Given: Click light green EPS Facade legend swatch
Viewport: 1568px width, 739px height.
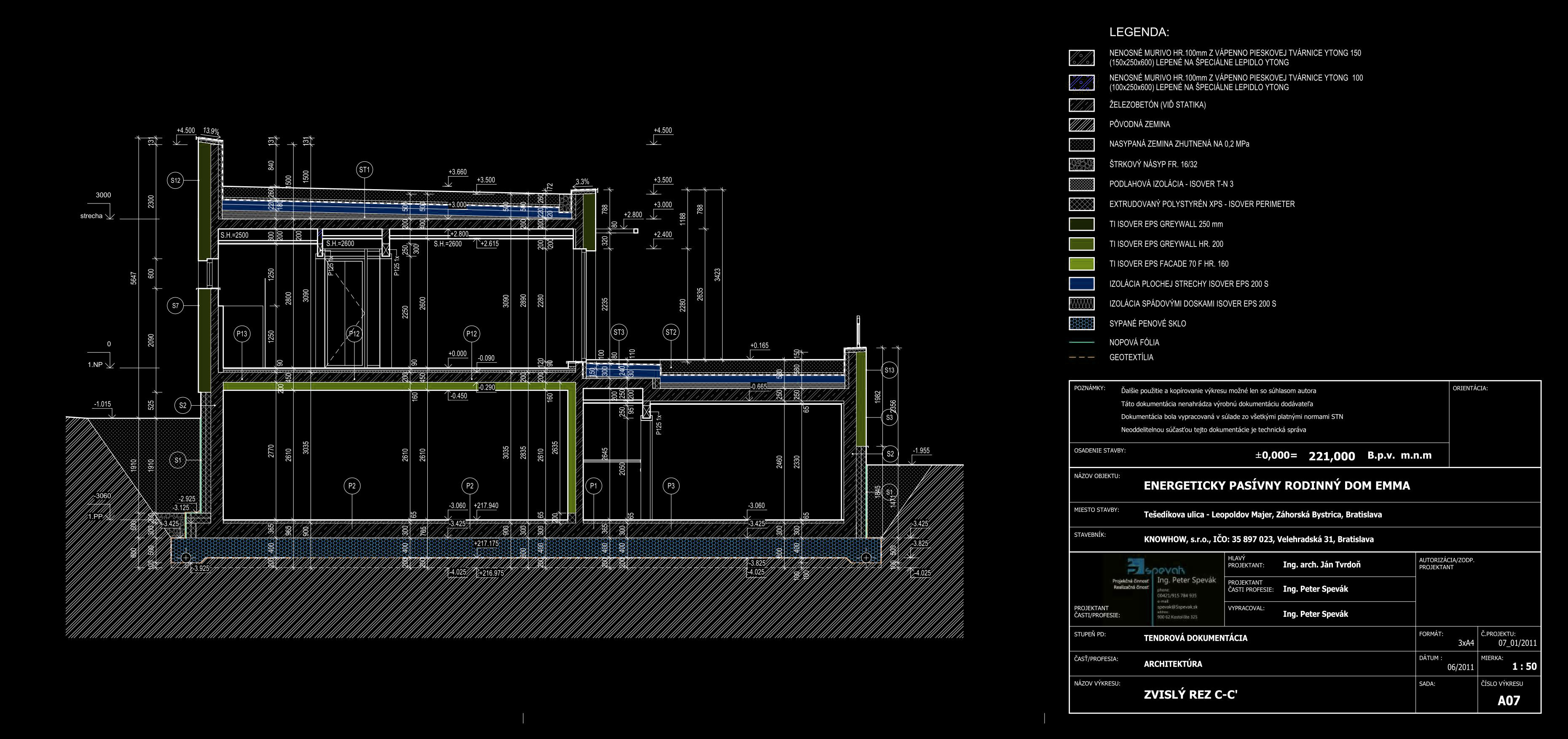Looking at the screenshot, I should click(x=1082, y=264).
